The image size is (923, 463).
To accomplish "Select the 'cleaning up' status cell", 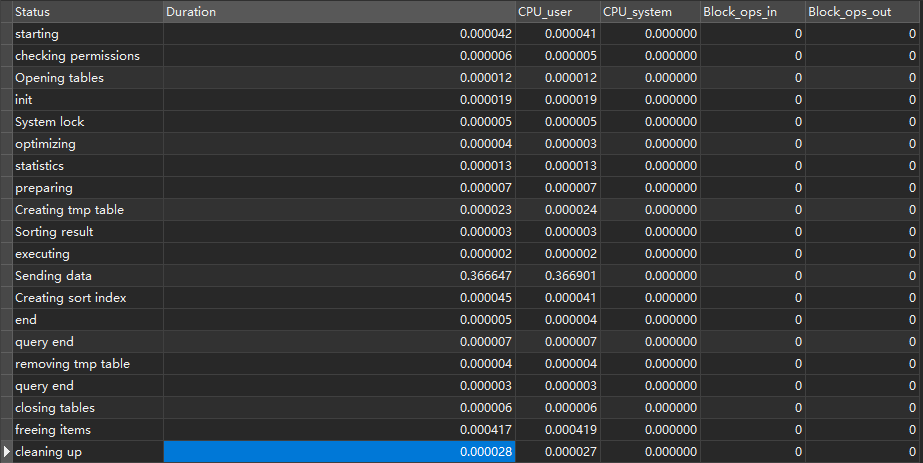I will (x=87, y=452).
